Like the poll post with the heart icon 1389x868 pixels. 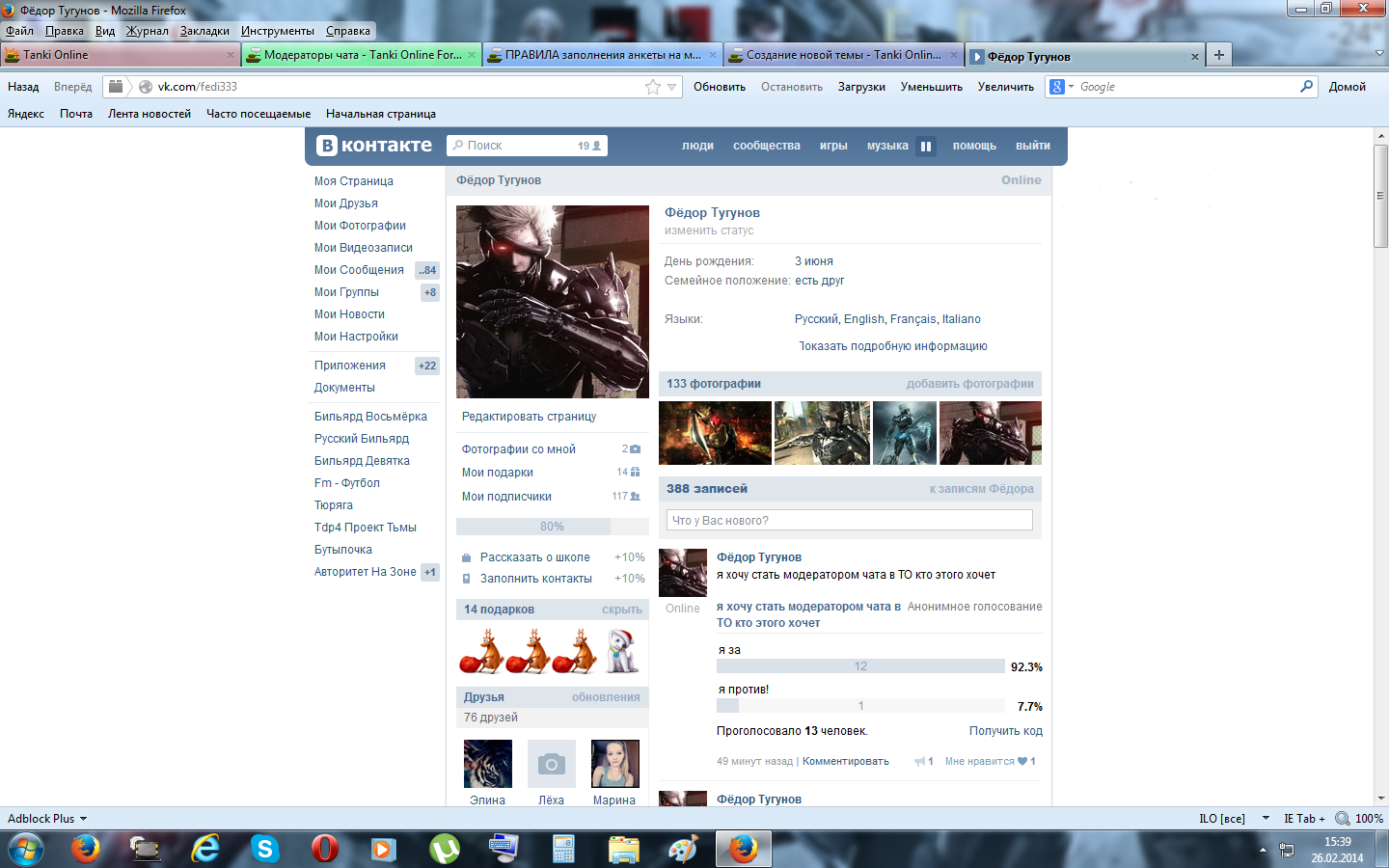[x=1022, y=762]
